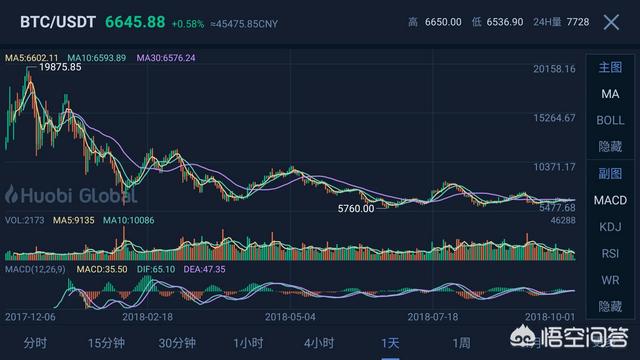Image resolution: width=640 pixels, height=360 pixels.
Task: Switch to the 1周 weekly interval tab
Action: 461,343
